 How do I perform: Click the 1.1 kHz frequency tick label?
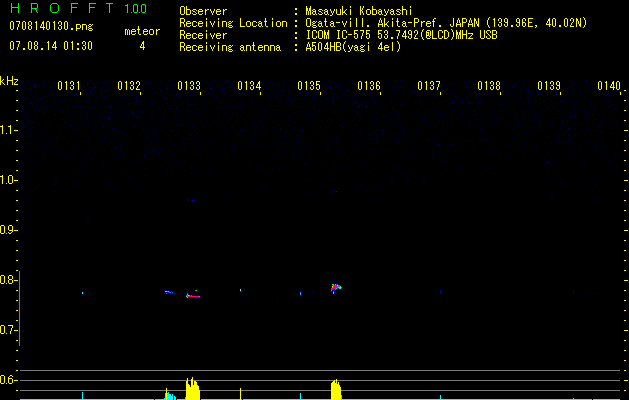pos(7,130)
